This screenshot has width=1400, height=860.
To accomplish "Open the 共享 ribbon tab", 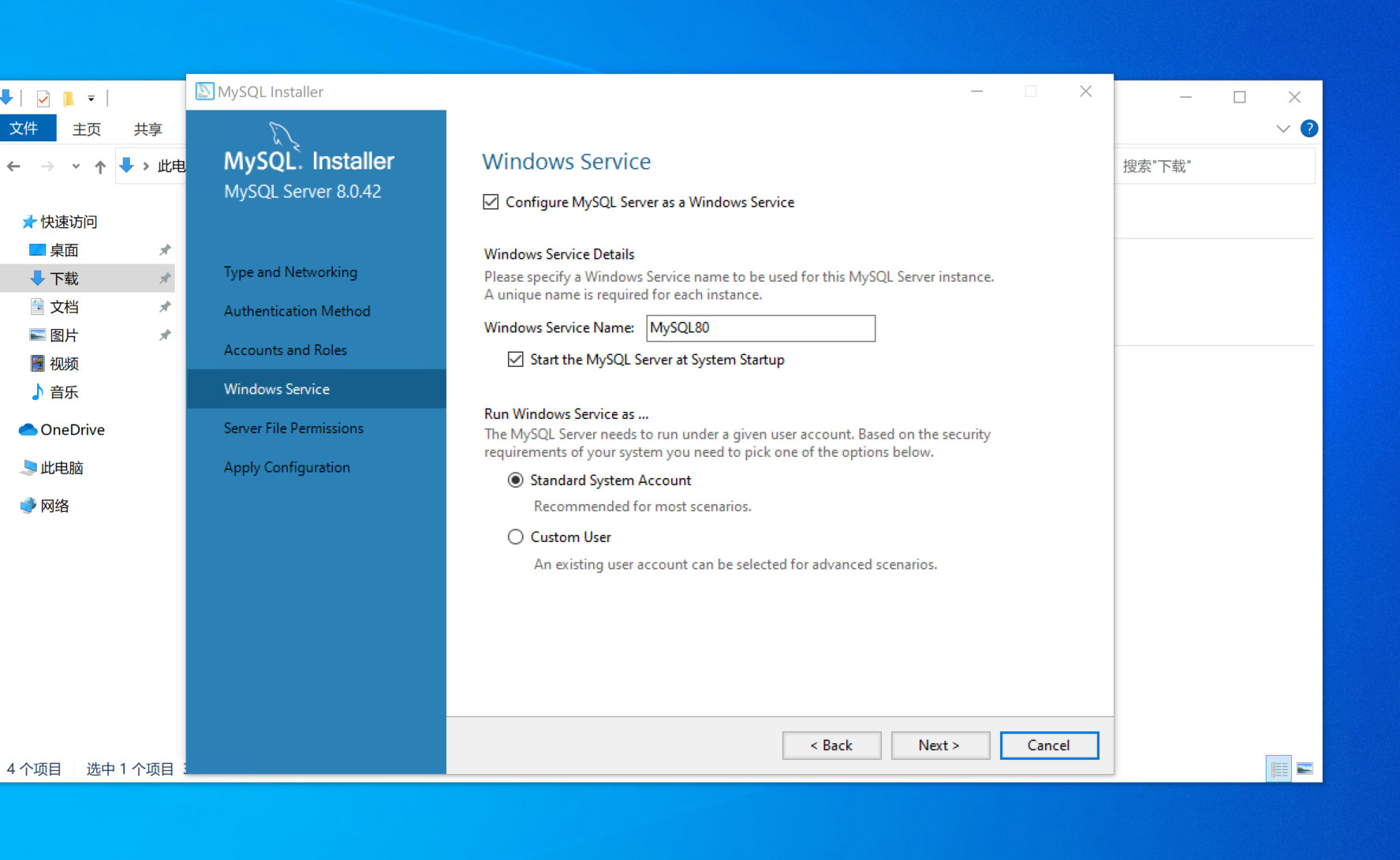I will coord(147,129).
